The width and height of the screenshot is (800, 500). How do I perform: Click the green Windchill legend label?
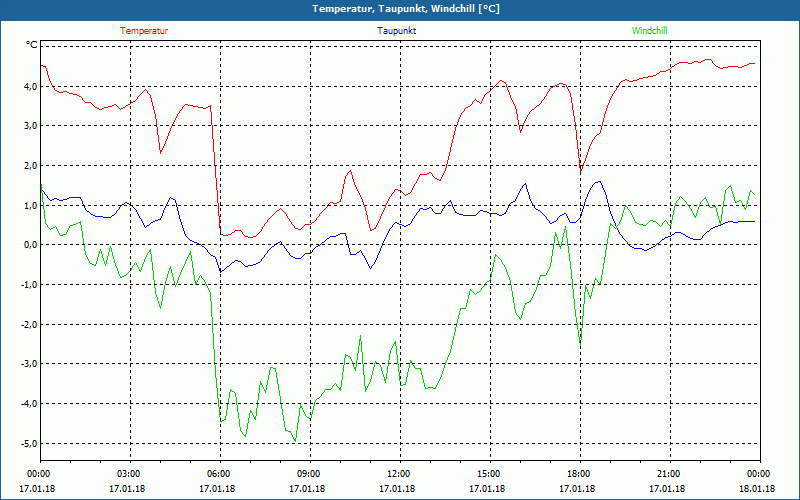(x=649, y=31)
